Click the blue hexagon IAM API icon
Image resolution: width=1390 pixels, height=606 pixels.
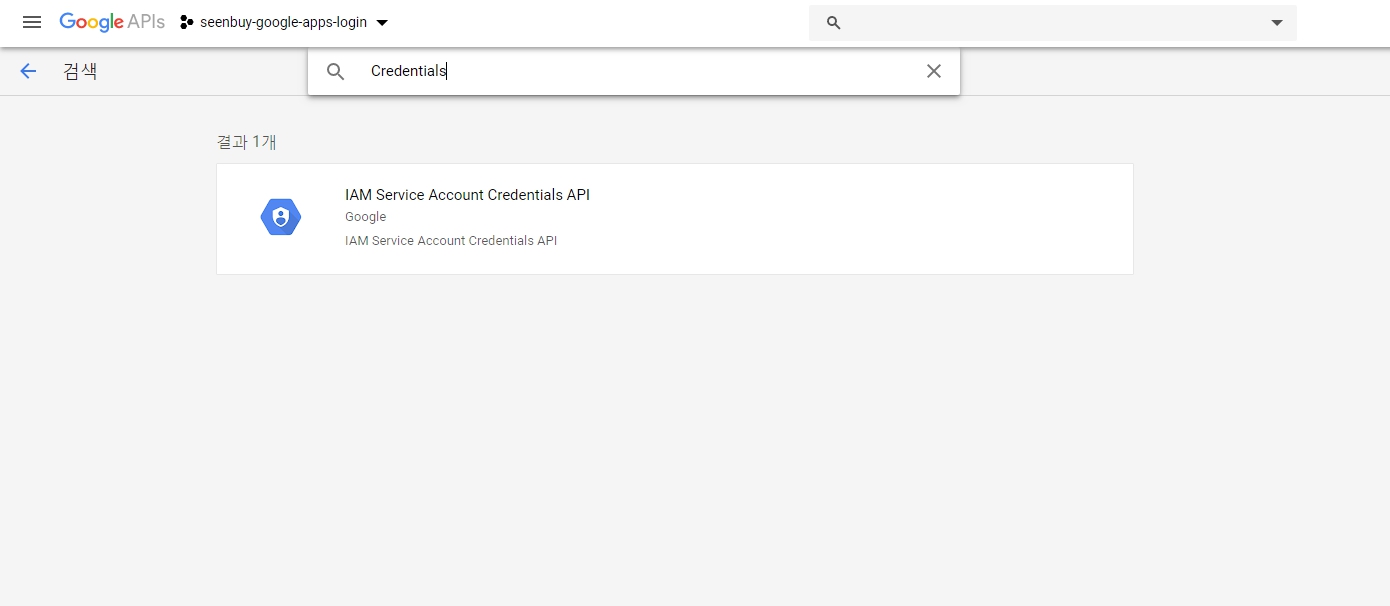281,217
